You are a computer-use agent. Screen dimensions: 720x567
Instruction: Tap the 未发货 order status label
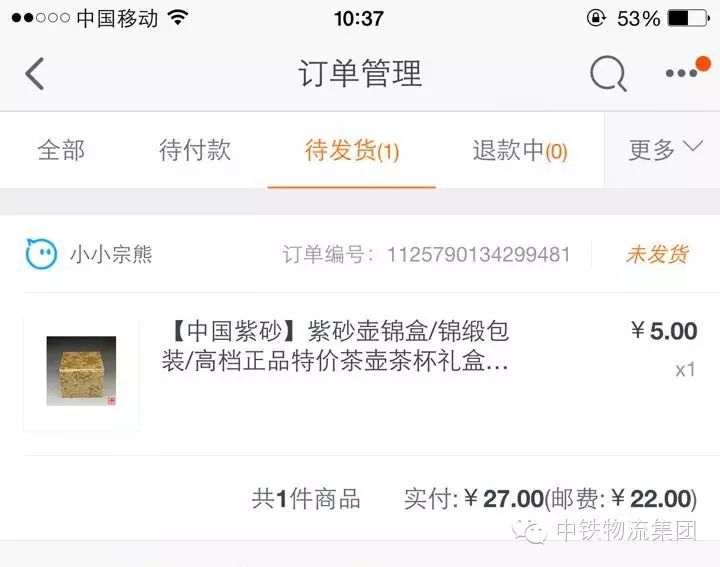point(657,254)
